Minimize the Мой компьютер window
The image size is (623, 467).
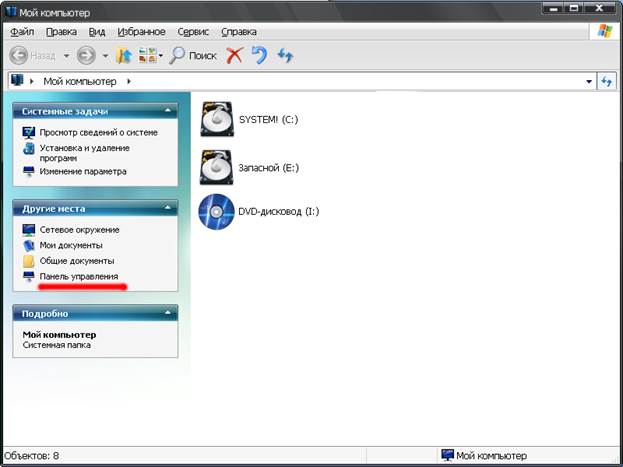(555, 8)
